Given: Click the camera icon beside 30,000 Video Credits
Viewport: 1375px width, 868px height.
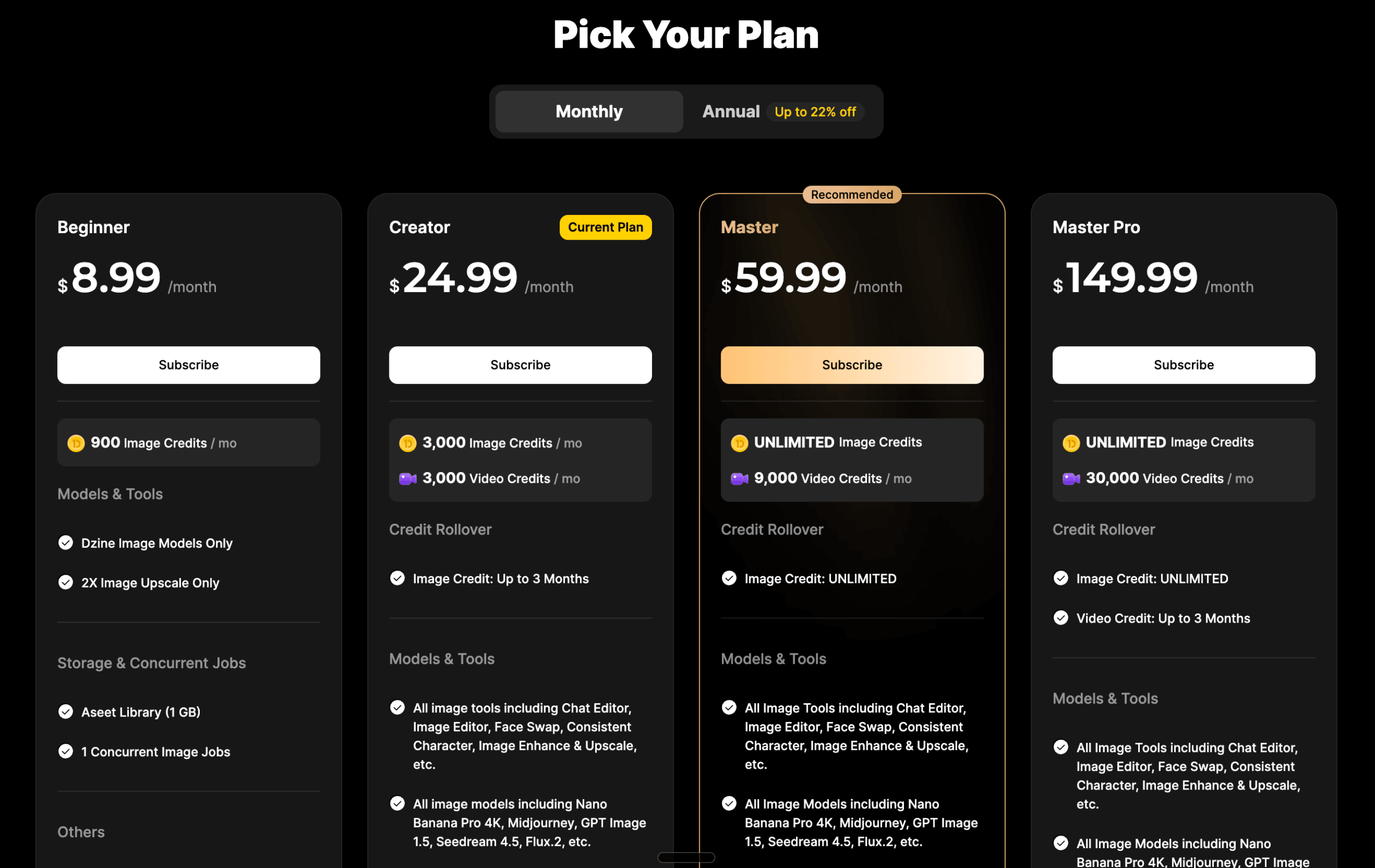Looking at the screenshot, I should pos(1070,479).
